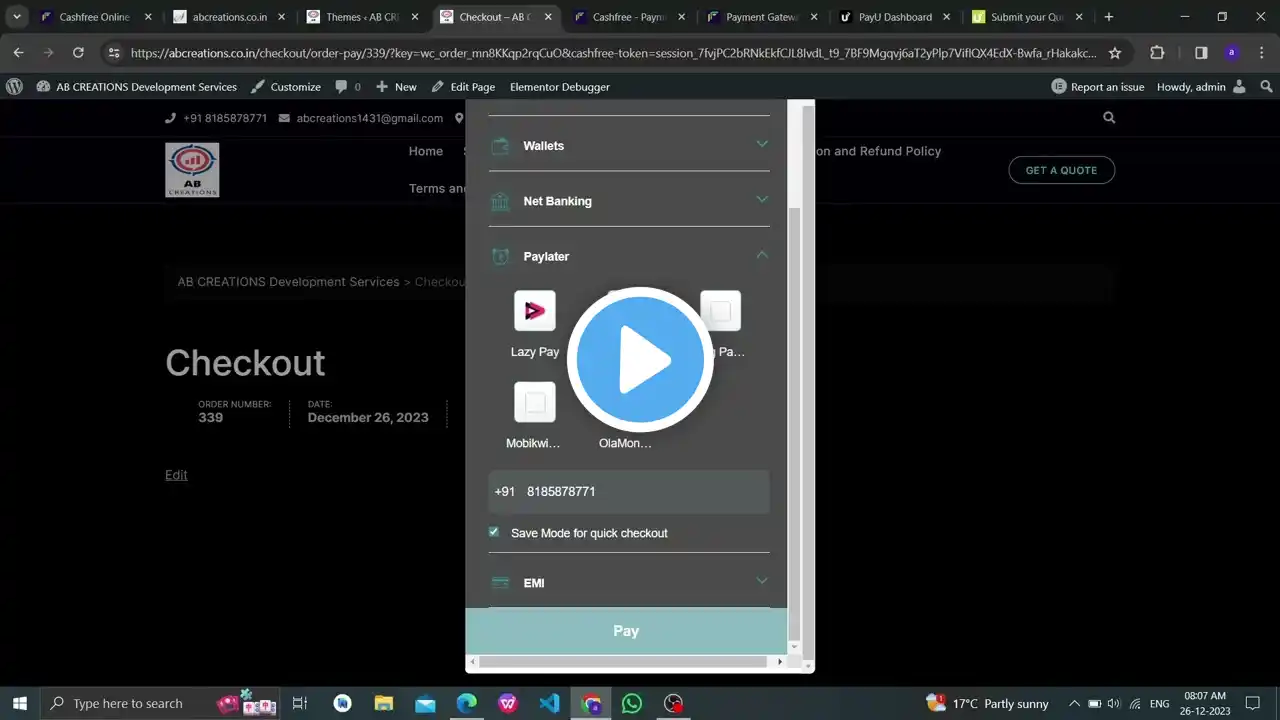Select the Mobikwik paylater icon

(535, 402)
